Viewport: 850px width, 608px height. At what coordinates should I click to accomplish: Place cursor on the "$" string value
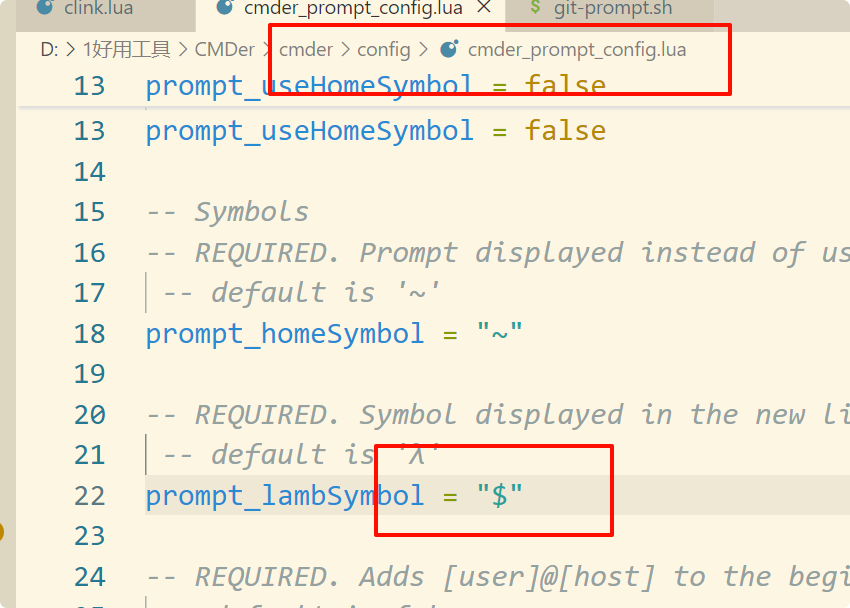coord(499,495)
